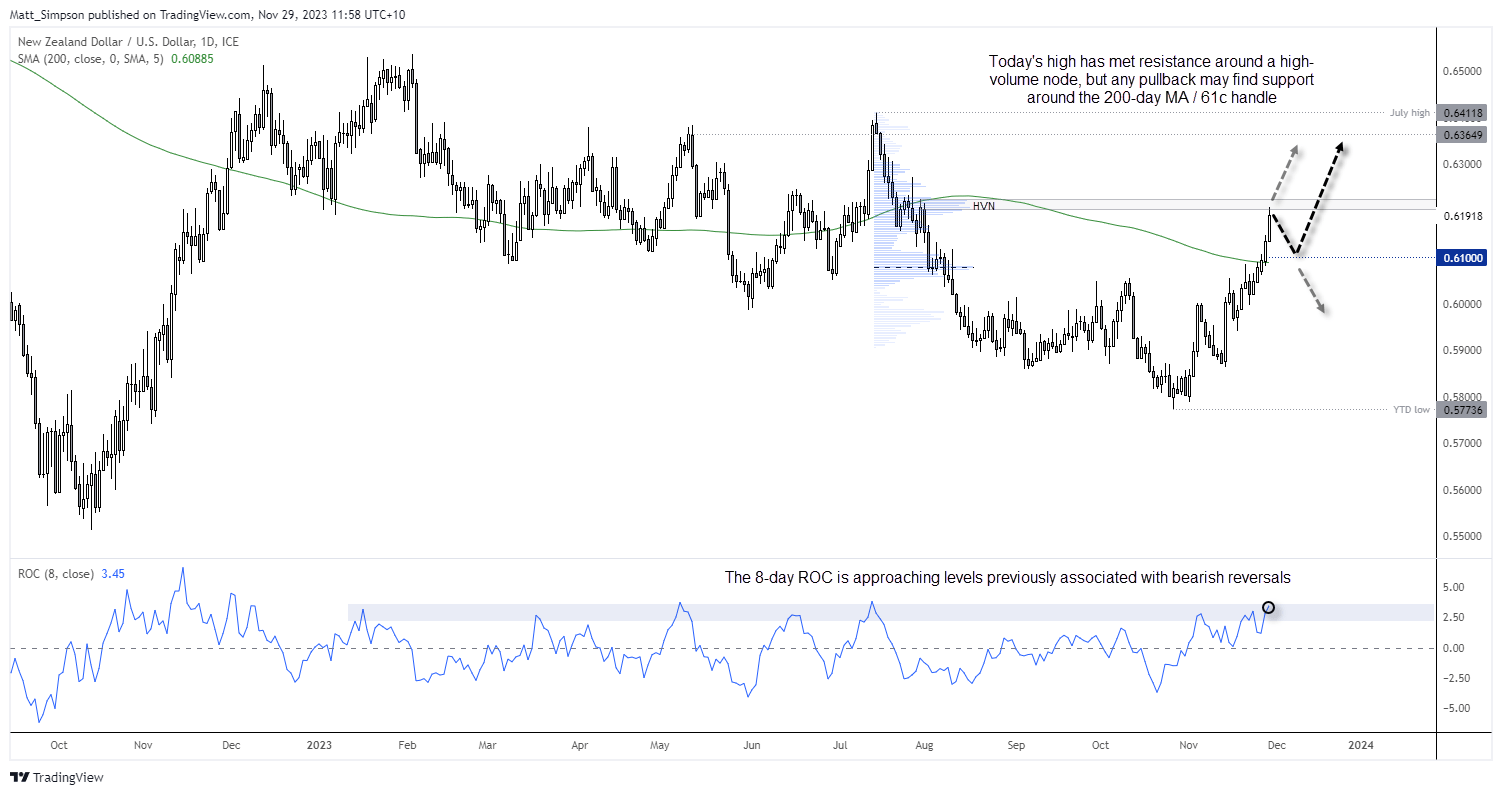Click the Sep label on the time axis
Image resolution: width=1502 pixels, height=795 pixels.
pyautogui.click(x=1016, y=745)
